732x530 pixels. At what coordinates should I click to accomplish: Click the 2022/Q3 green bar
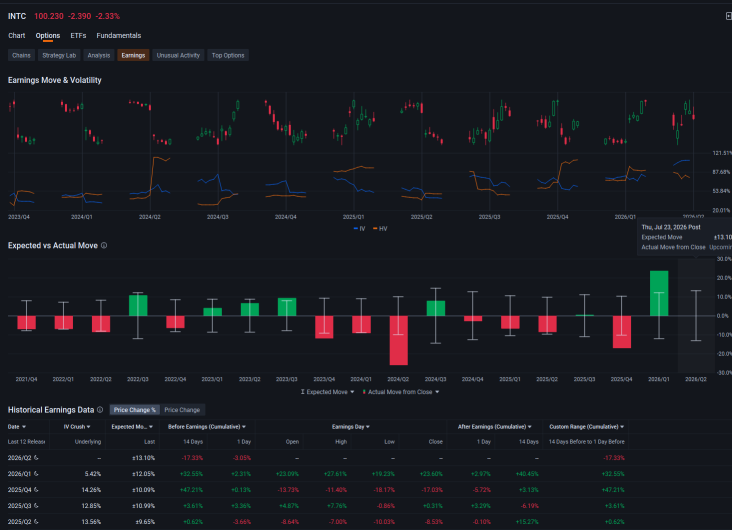tap(138, 305)
